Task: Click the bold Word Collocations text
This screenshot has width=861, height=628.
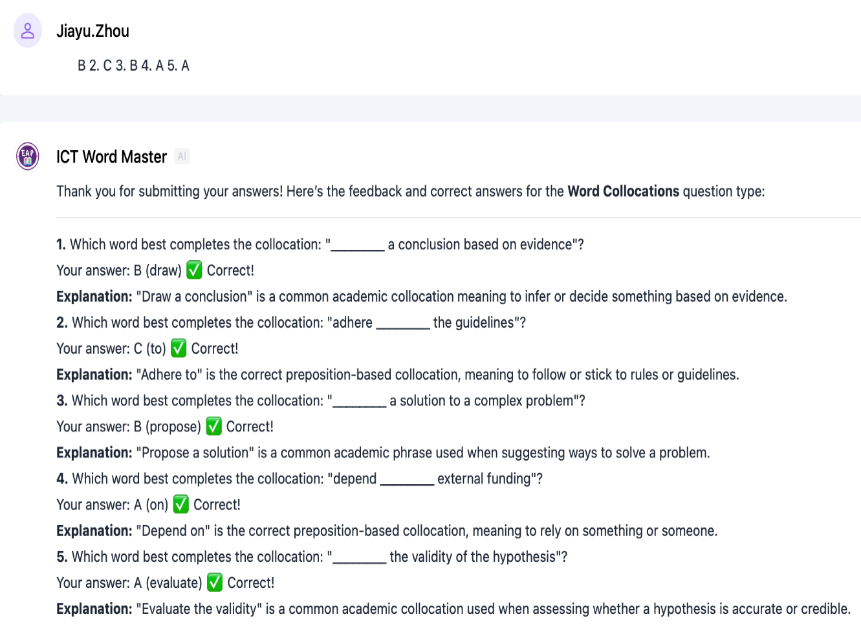Action: point(623,191)
